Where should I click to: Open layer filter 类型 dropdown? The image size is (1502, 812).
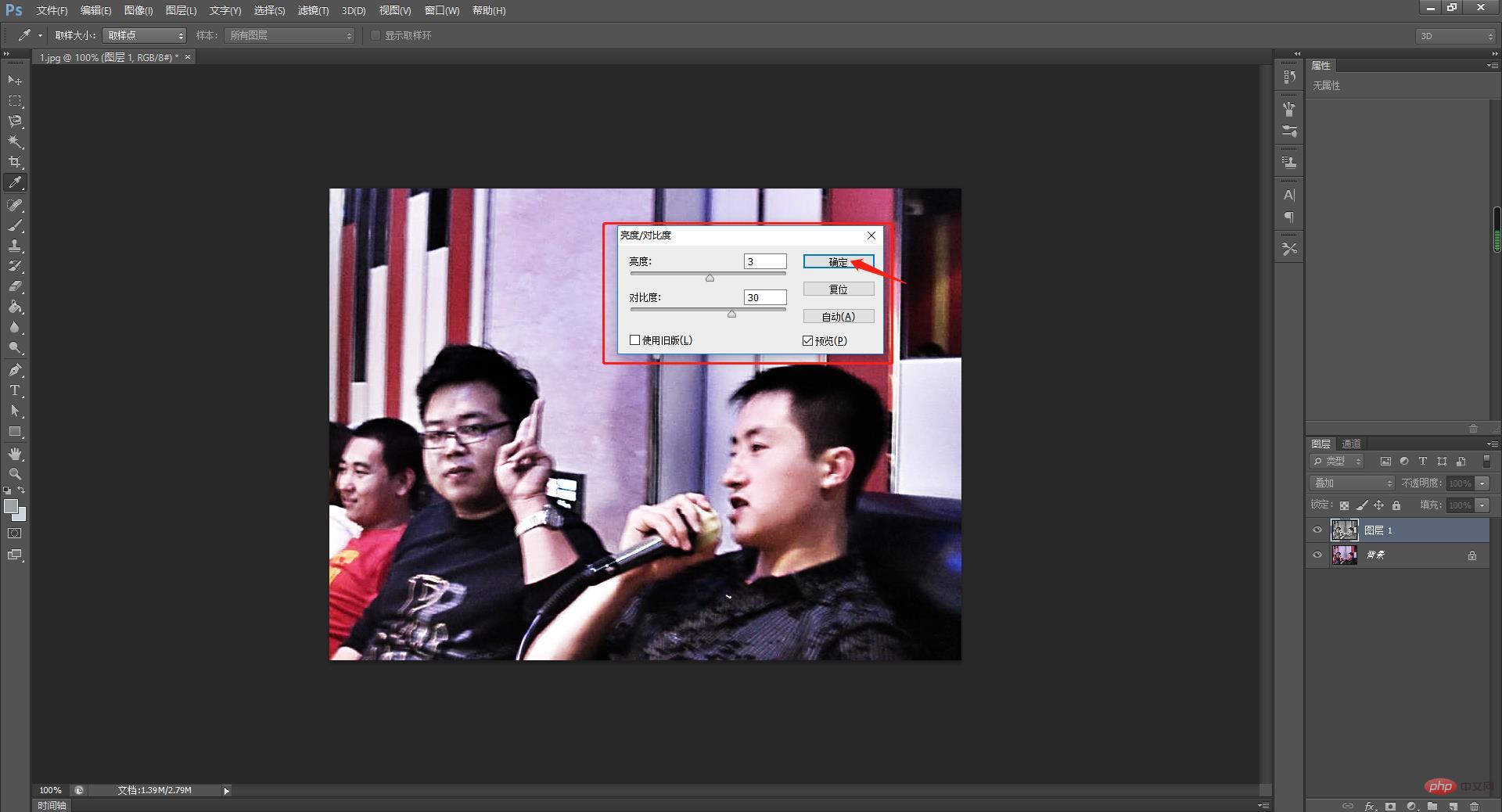click(1337, 462)
